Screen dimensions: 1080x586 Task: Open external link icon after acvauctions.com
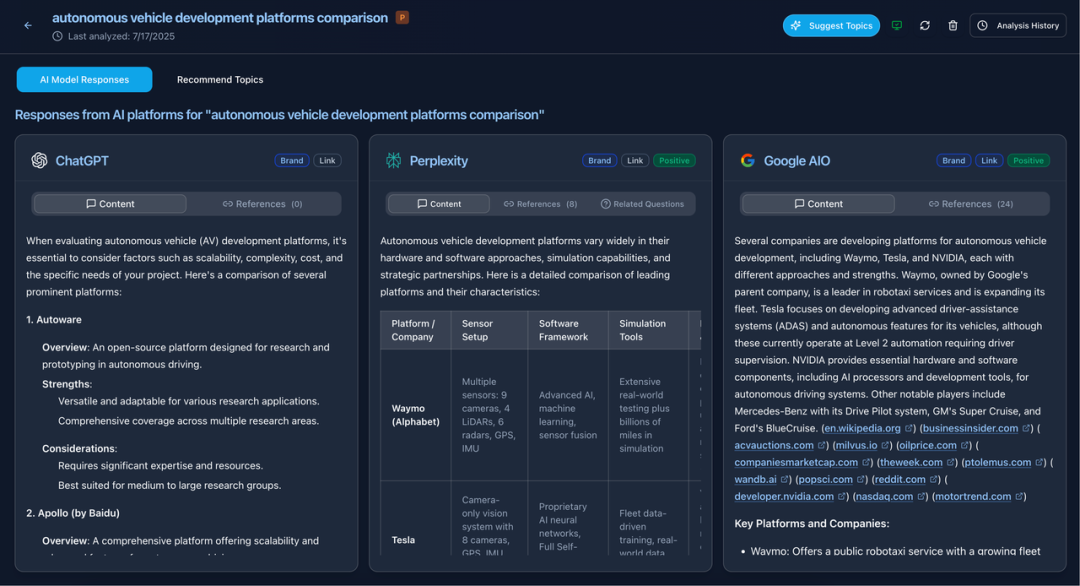point(821,446)
